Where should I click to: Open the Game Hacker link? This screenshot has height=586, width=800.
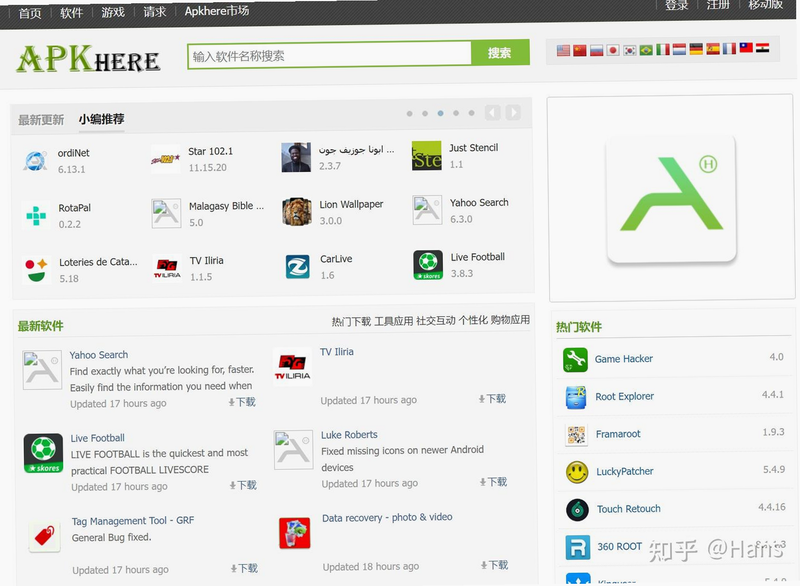(623, 359)
